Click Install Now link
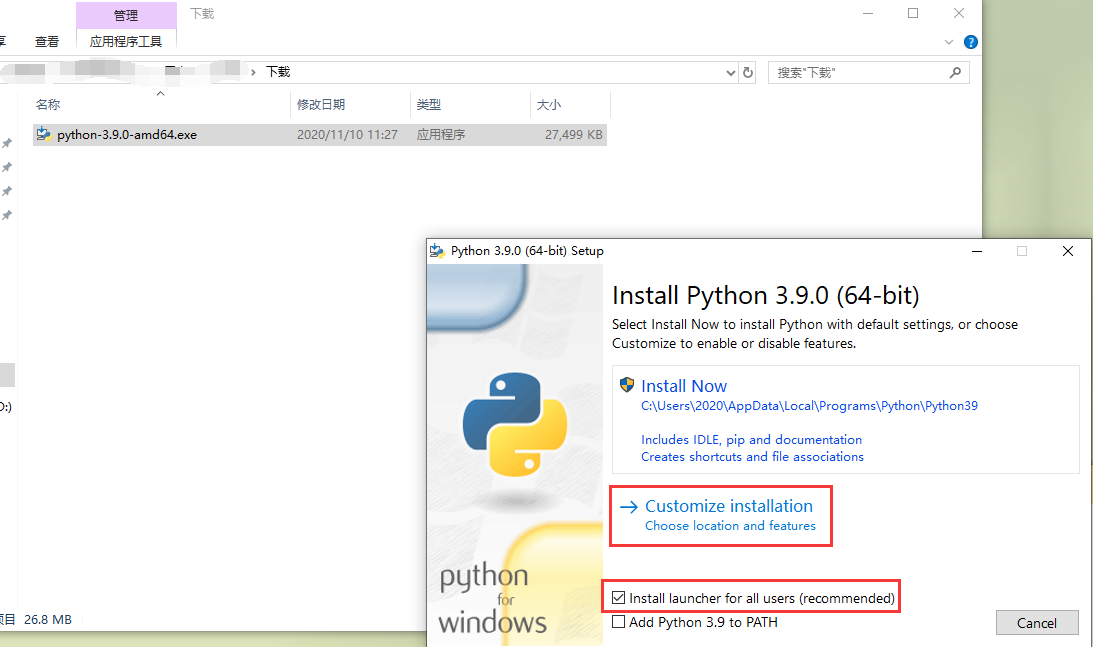The image size is (1093, 647). (x=684, y=386)
